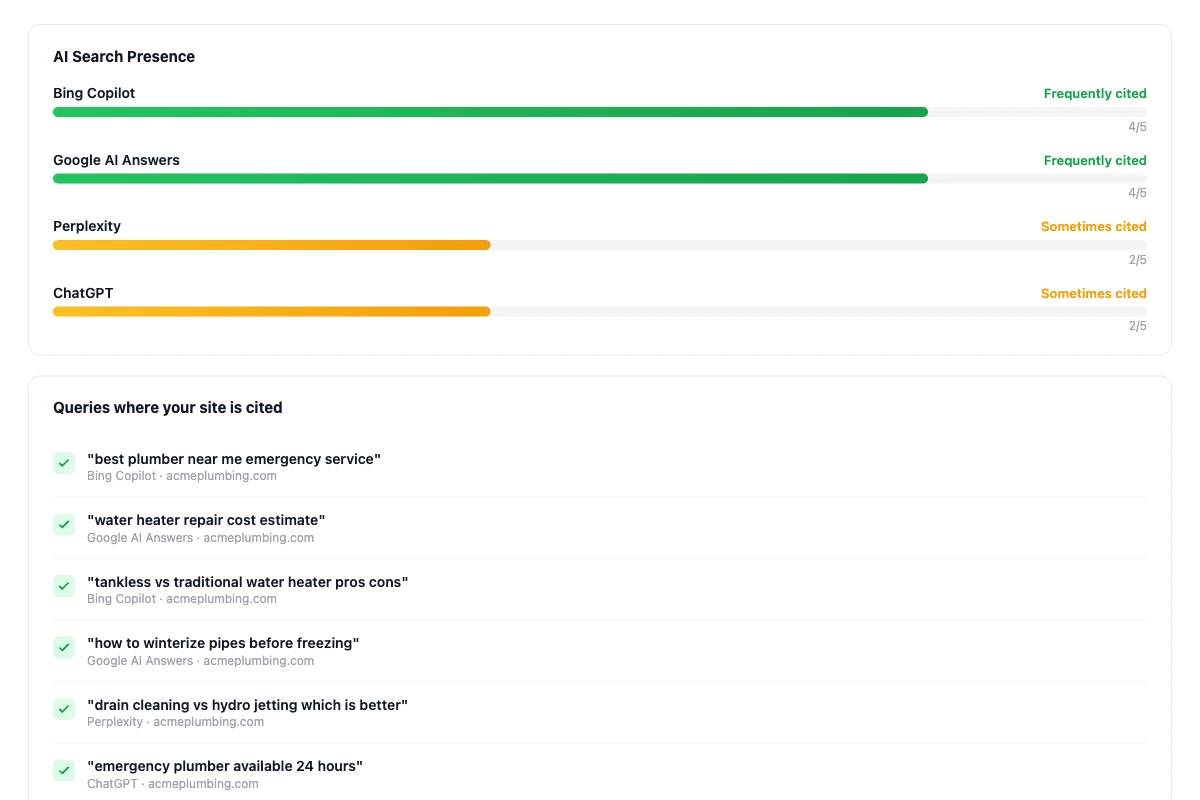Select the "how to winterize pipes before freezing" query
The image size is (1200, 800).
[223, 643]
